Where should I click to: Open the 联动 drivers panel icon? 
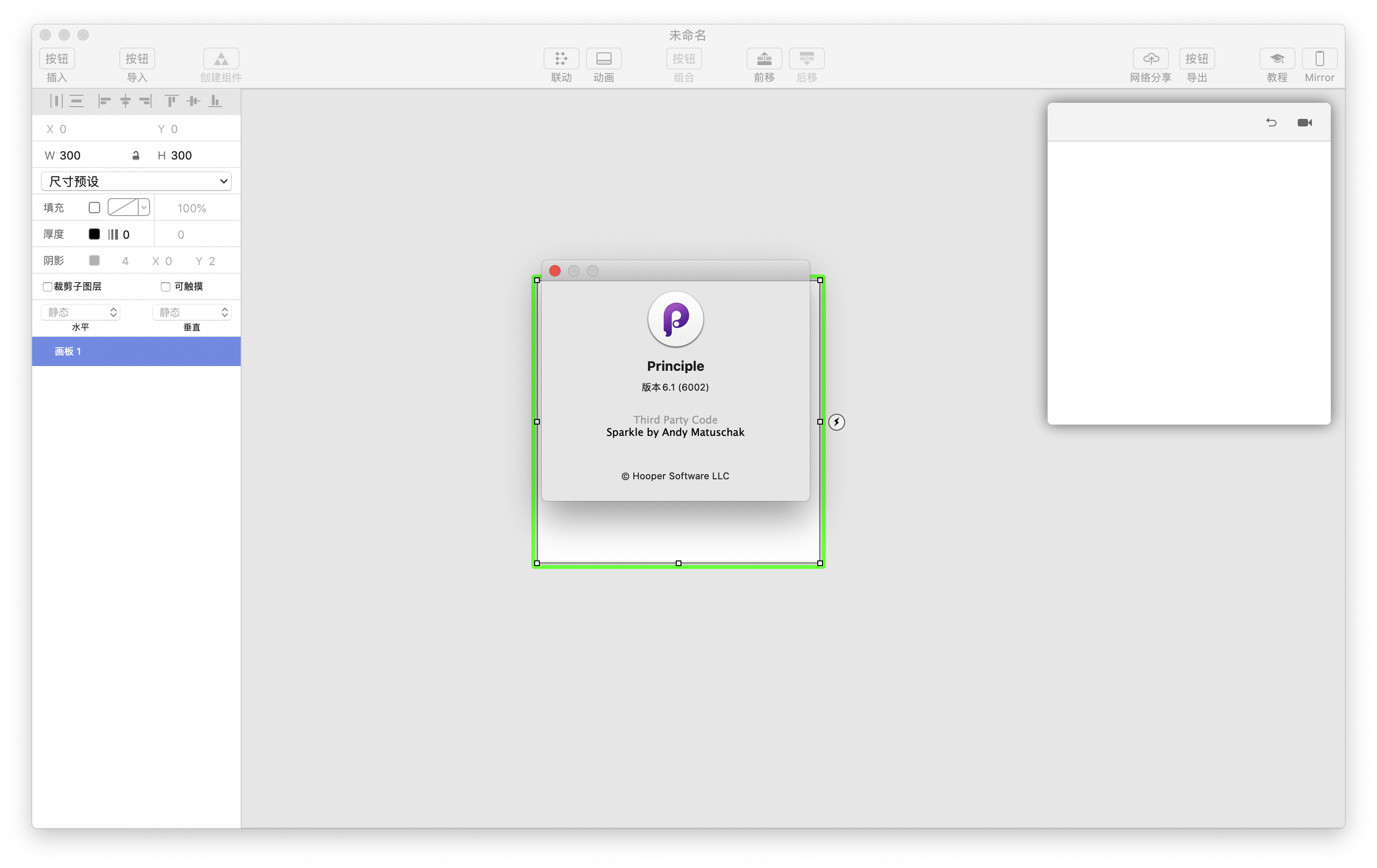561,58
